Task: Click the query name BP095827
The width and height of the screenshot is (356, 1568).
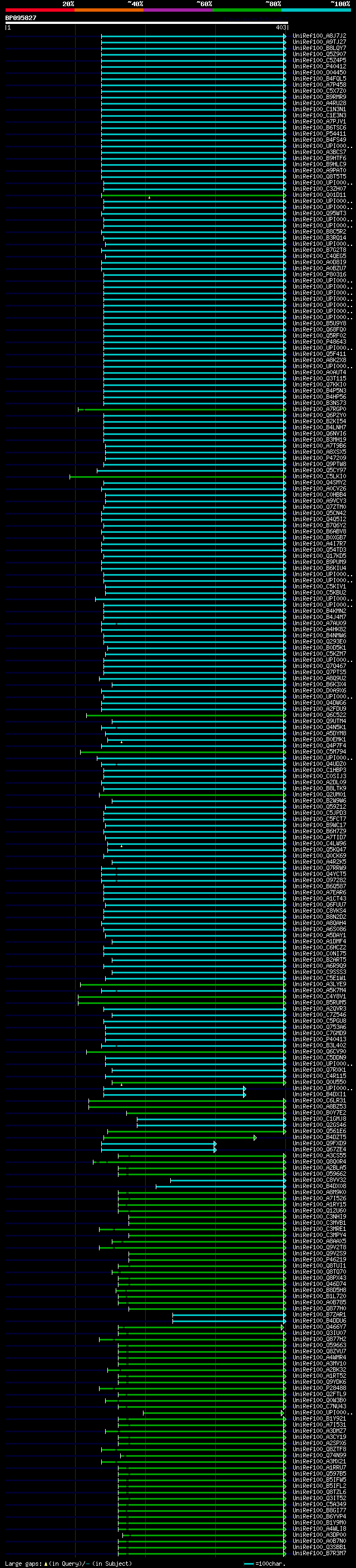Action: click(x=21, y=18)
